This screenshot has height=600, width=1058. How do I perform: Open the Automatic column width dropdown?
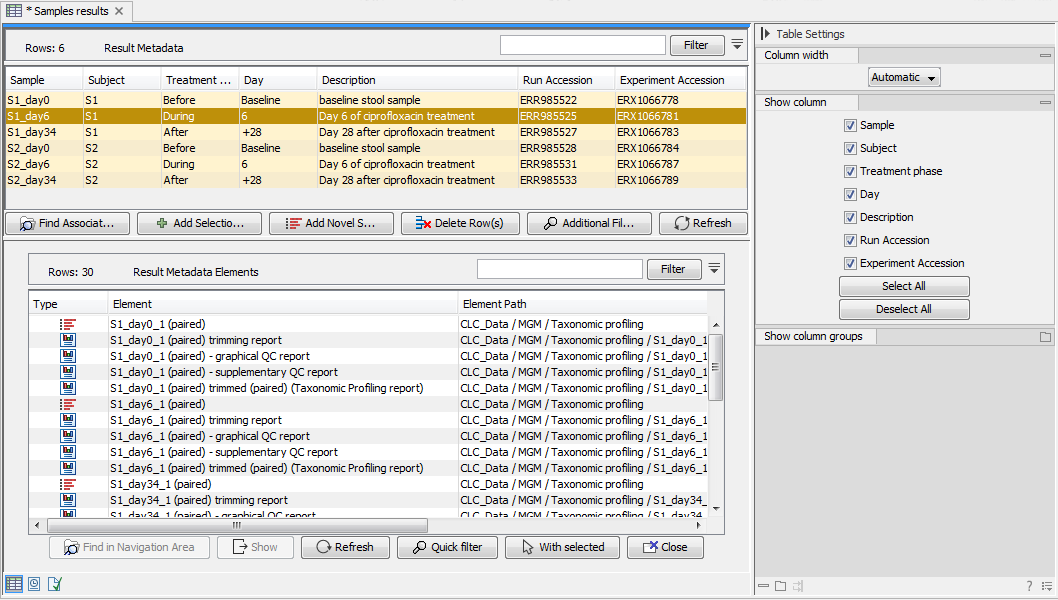[904, 76]
